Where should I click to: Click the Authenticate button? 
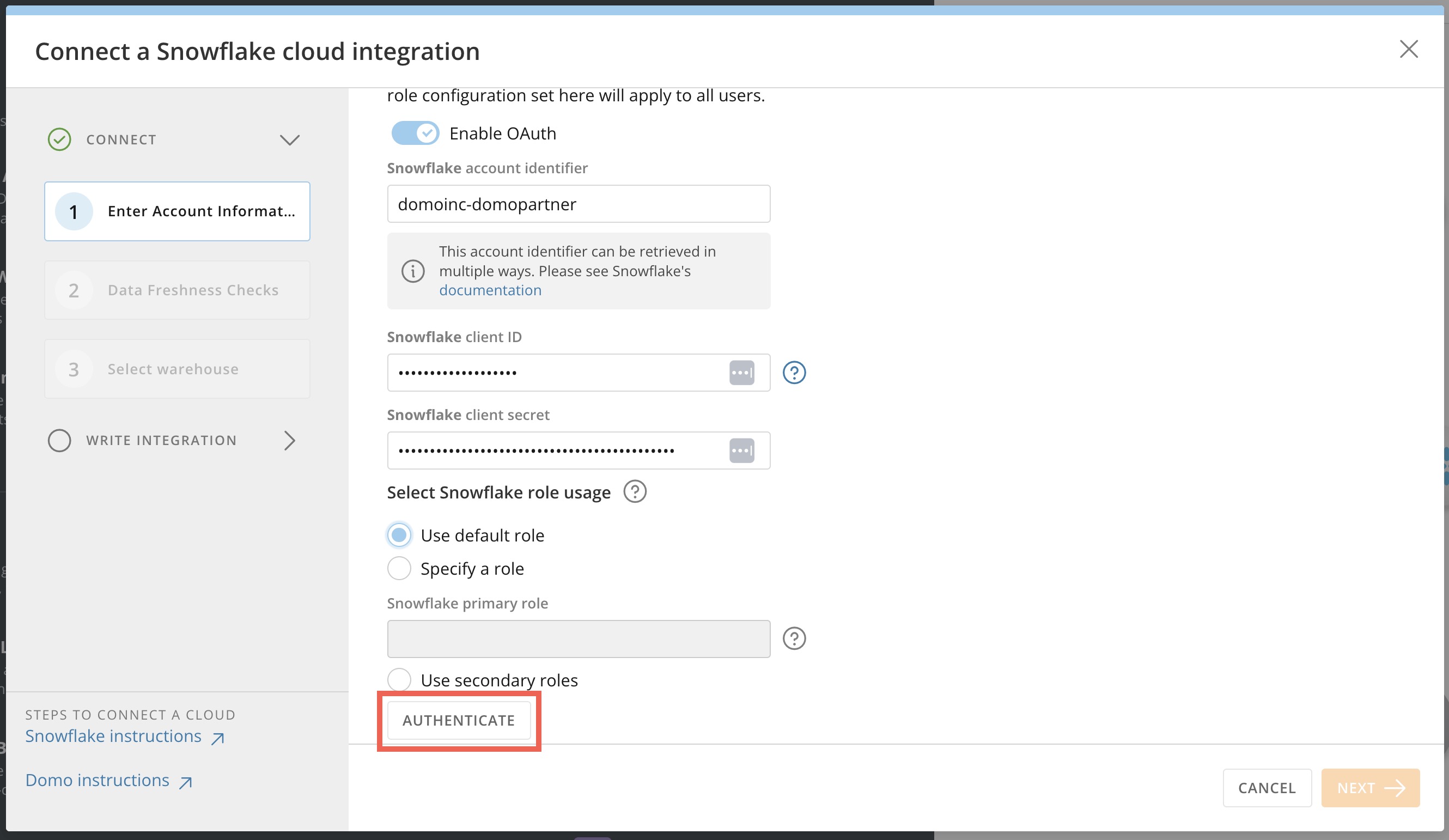pos(459,720)
